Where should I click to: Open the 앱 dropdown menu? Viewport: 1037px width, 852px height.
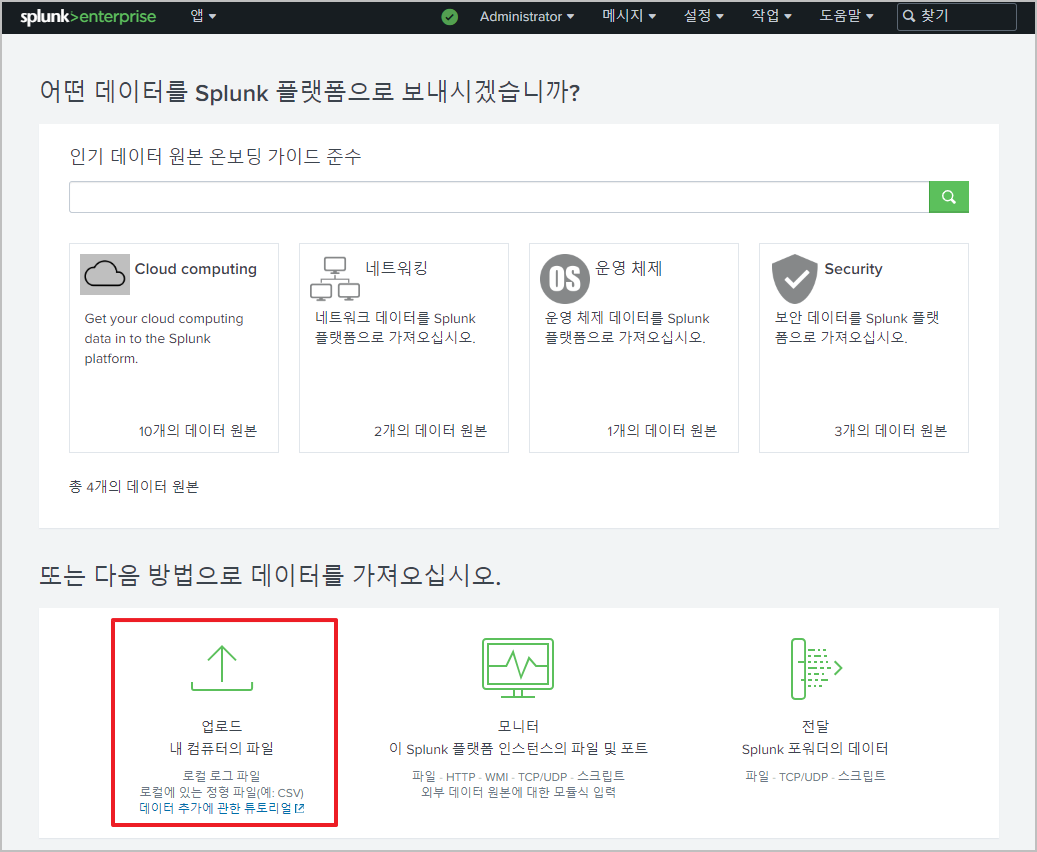click(x=203, y=16)
